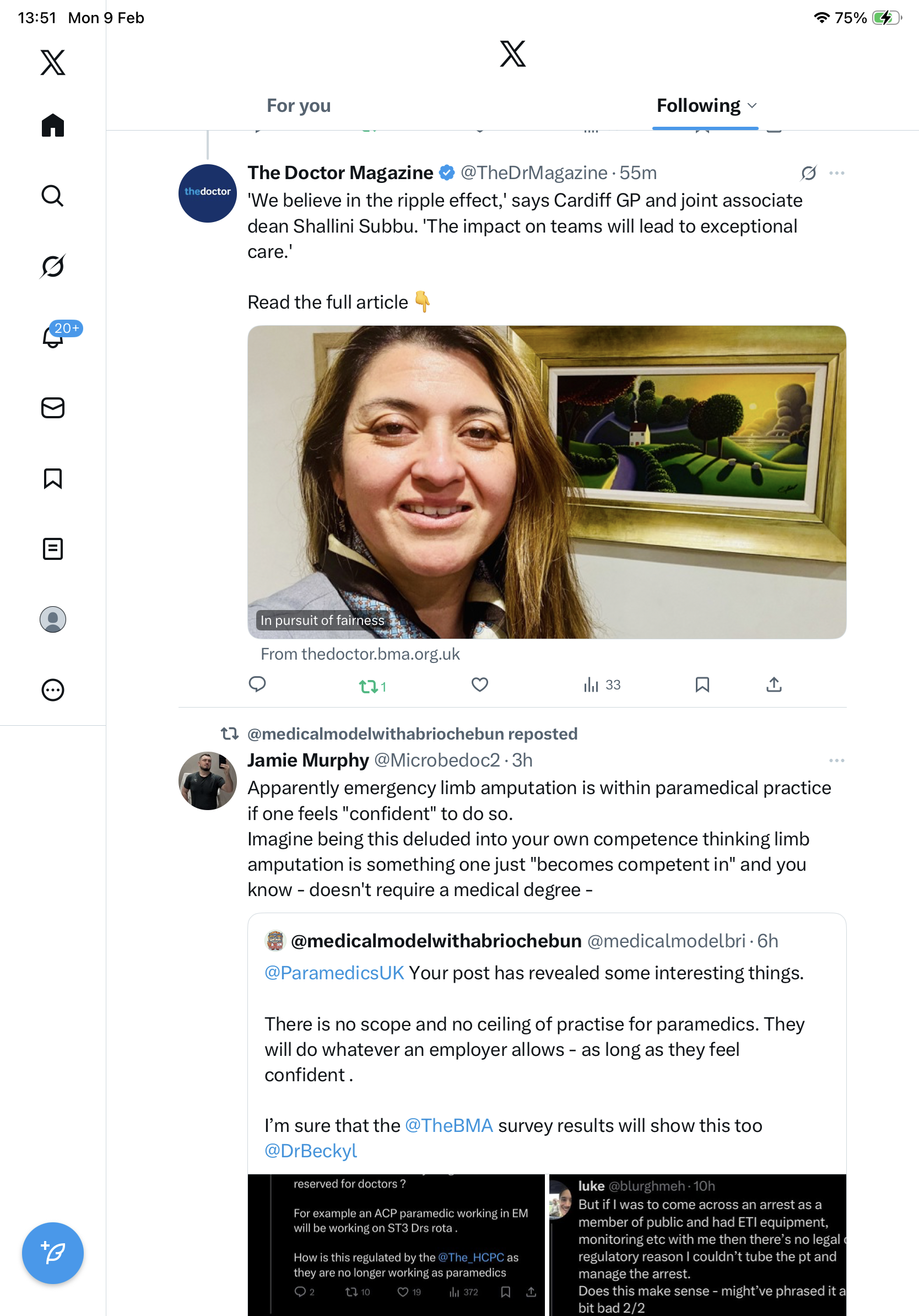This screenshot has width=919, height=1316.
Task: Open the article image 'In pursuit of fairness'
Action: pos(546,482)
